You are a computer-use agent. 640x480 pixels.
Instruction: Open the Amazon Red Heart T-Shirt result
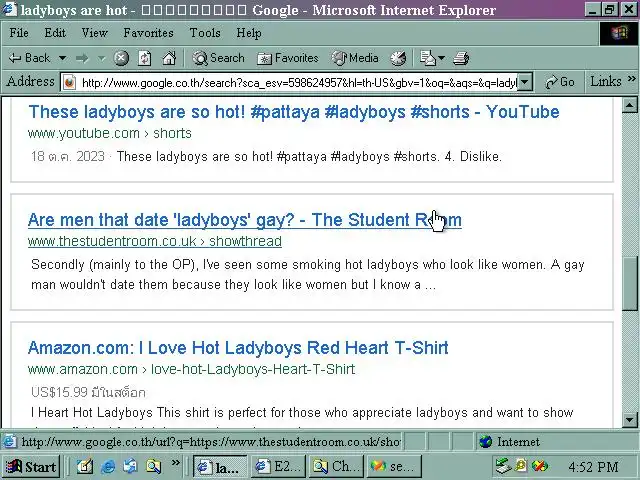pyautogui.click(x=238, y=348)
